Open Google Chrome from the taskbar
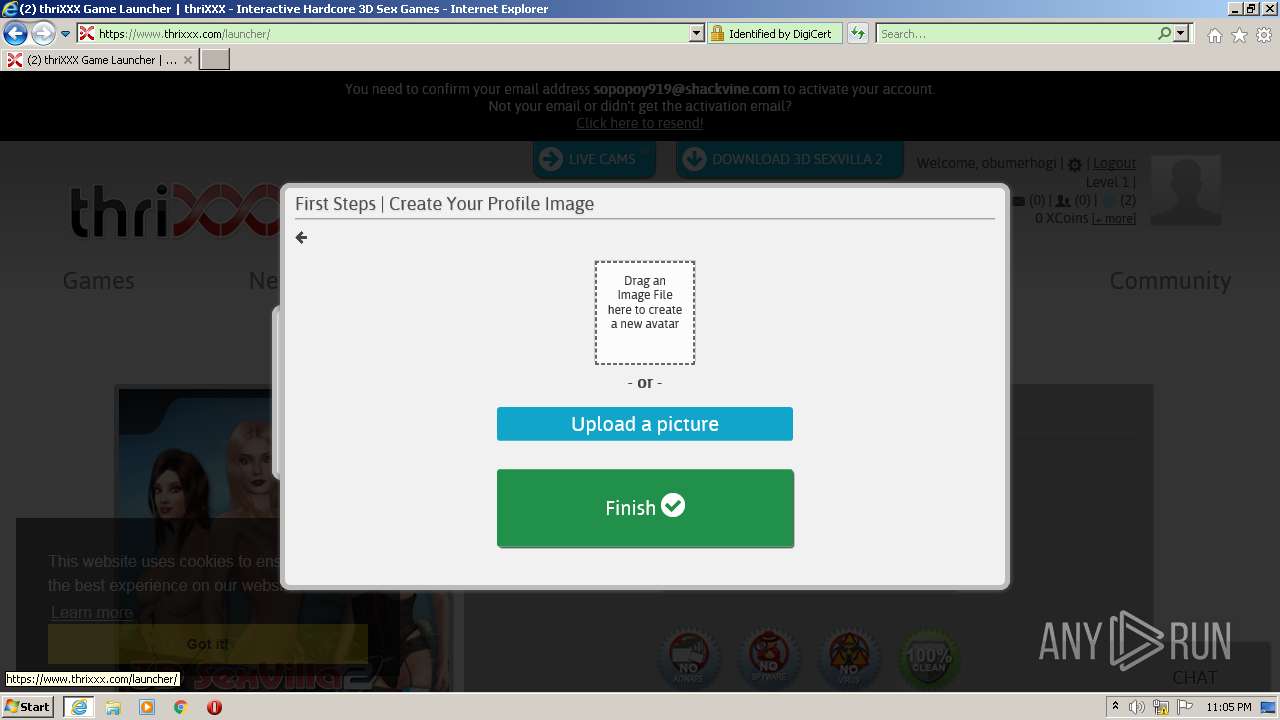This screenshot has width=1280, height=720. pos(181,707)
